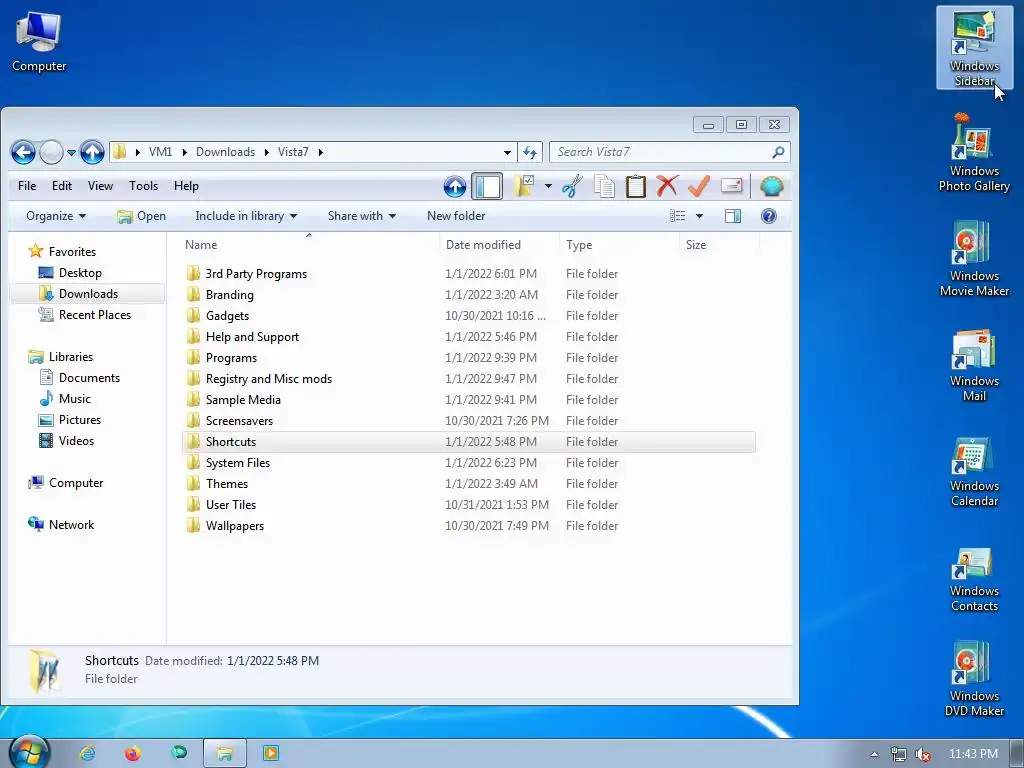This screenshot has width=1024, height=768.
Task: Click the Change your view icon
Action: point(678,216)
